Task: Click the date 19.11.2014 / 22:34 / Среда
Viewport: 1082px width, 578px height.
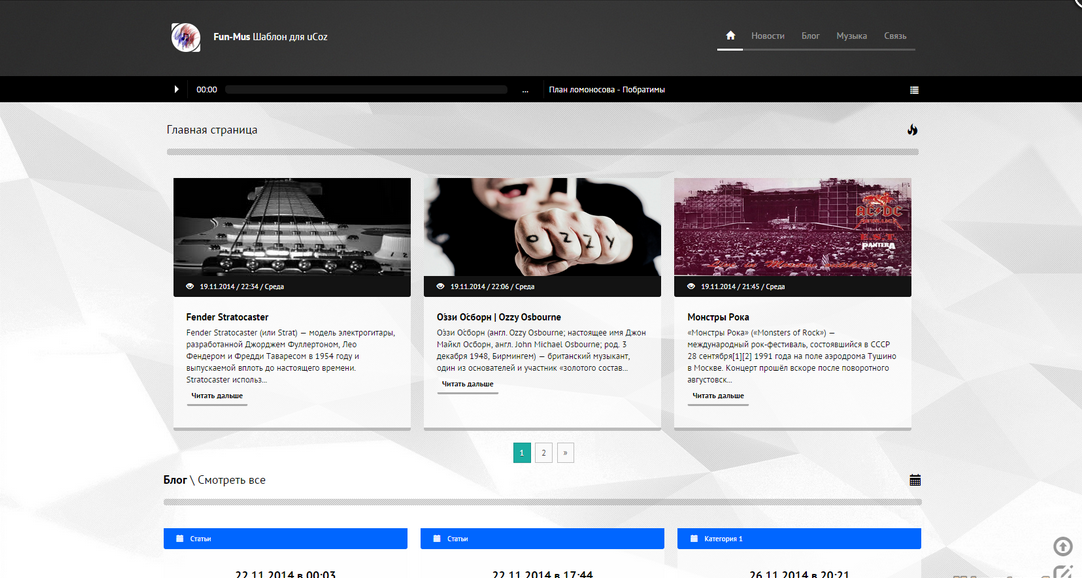Action: tap(242, 286)
